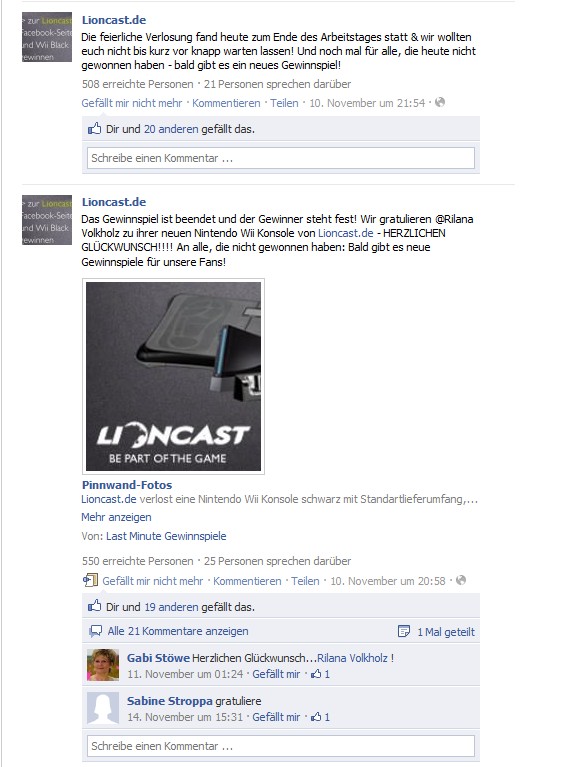Viewport: 561px width, 767px height.
Task: Click the globe icon beside 20:58 timestamp
Action: [461, 580]
